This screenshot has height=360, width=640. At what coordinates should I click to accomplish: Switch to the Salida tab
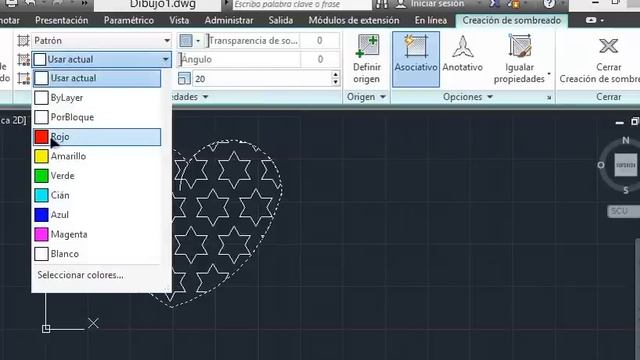tap(280, 20)
